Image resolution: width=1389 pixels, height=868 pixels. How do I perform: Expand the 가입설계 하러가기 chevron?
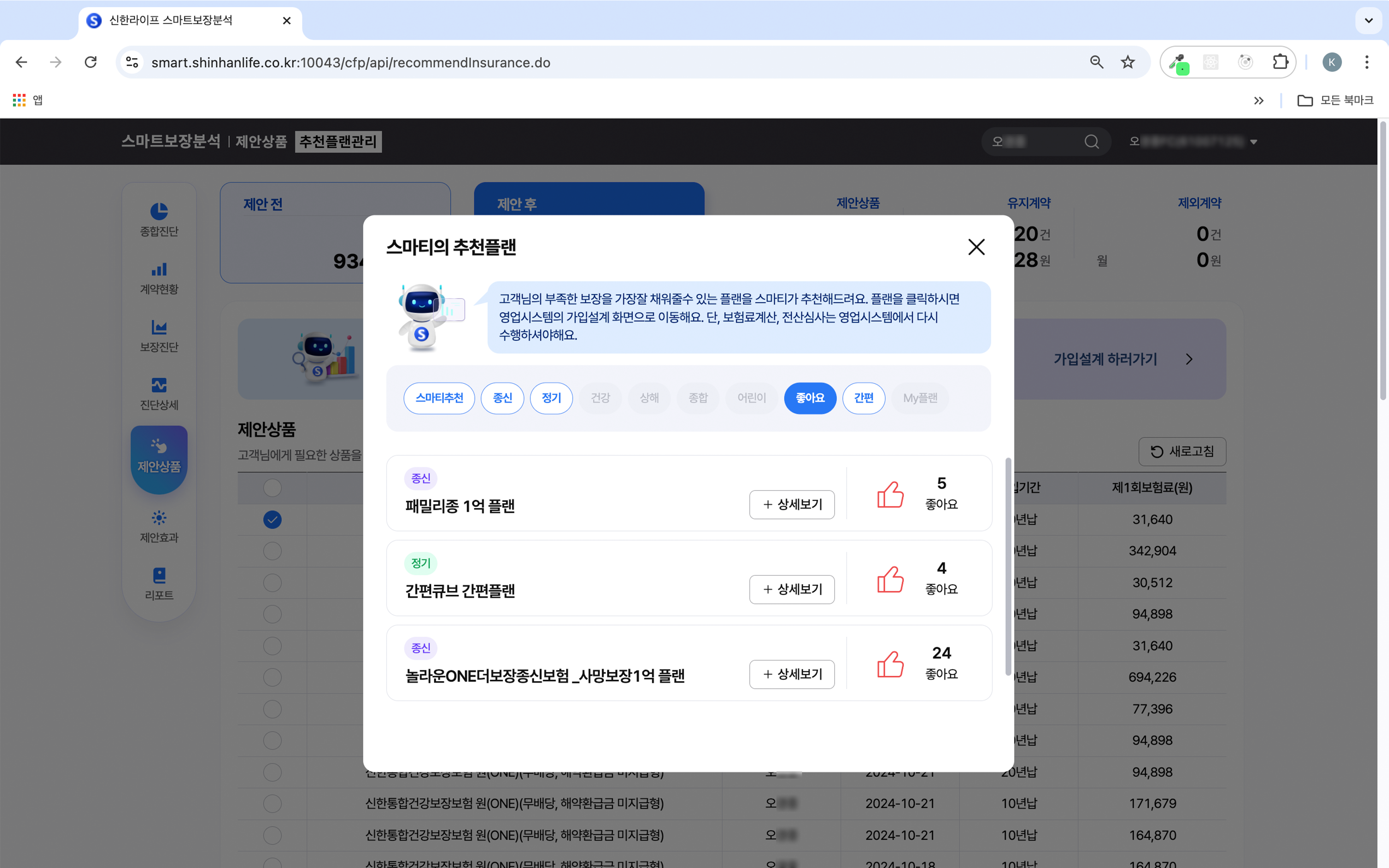click(x=1189, y=359)
